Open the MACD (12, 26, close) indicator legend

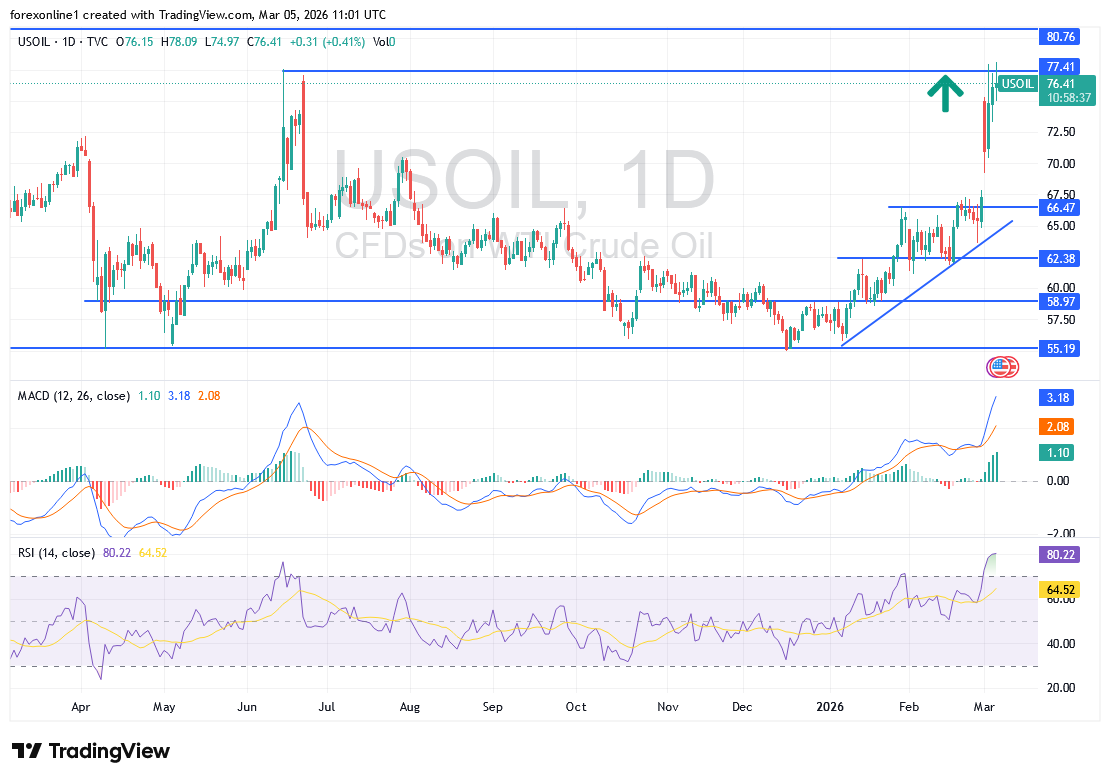(x=73, y=396)
